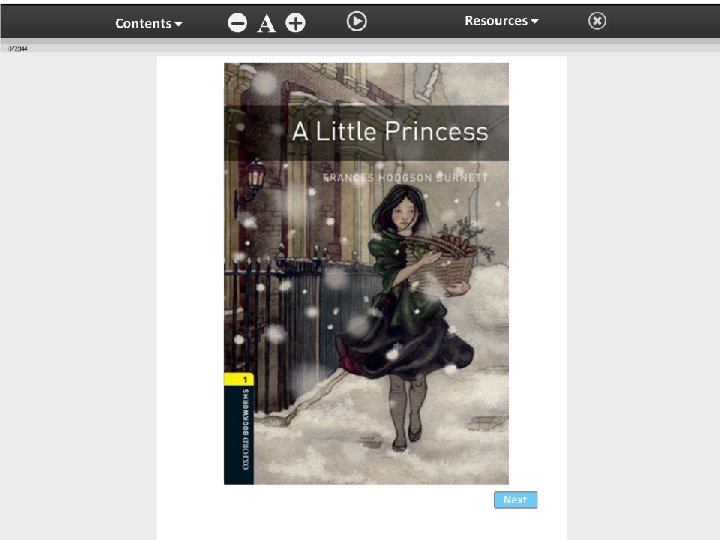The image size is (720, 540).
Task: Expand the arrow beside Contents
Action: point(179,24)
